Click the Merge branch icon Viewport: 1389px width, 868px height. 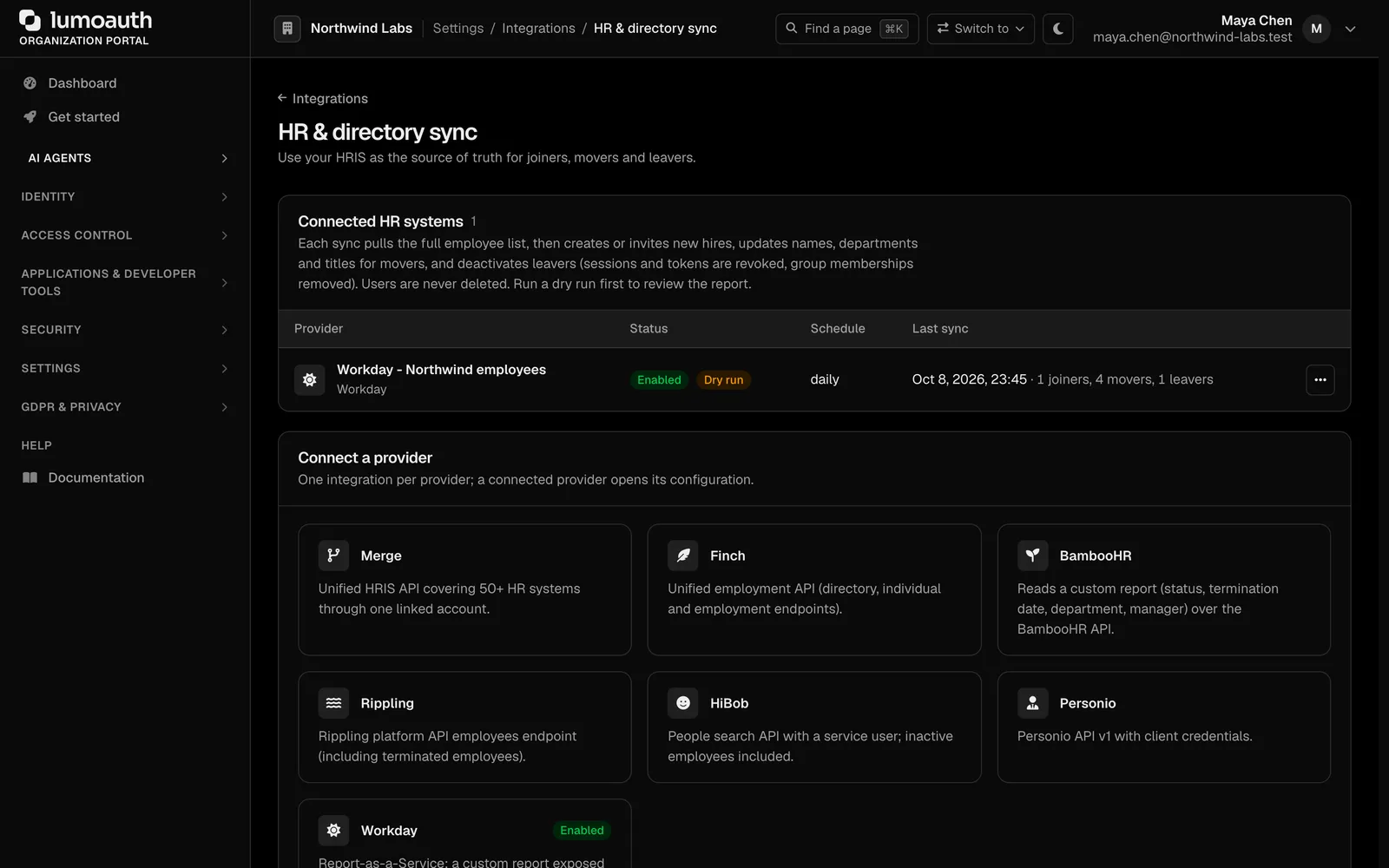[333, 556]
